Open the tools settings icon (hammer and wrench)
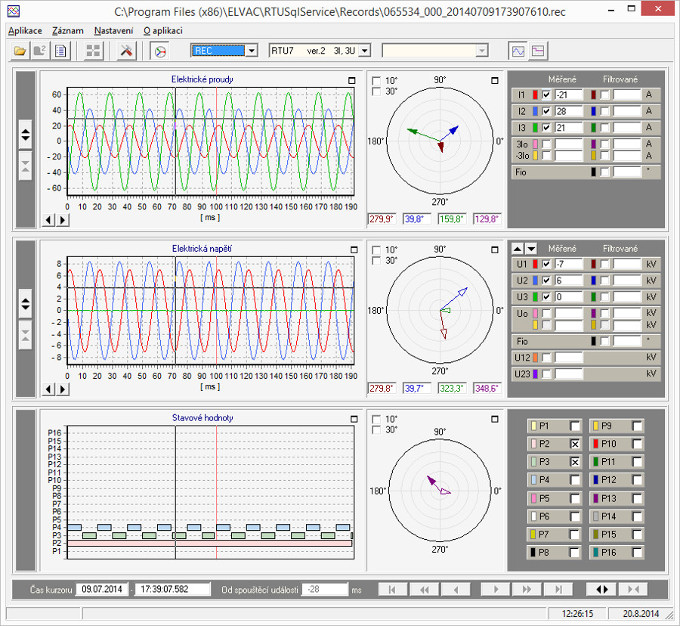Screen dimensions: 680x626 (126, 51)
